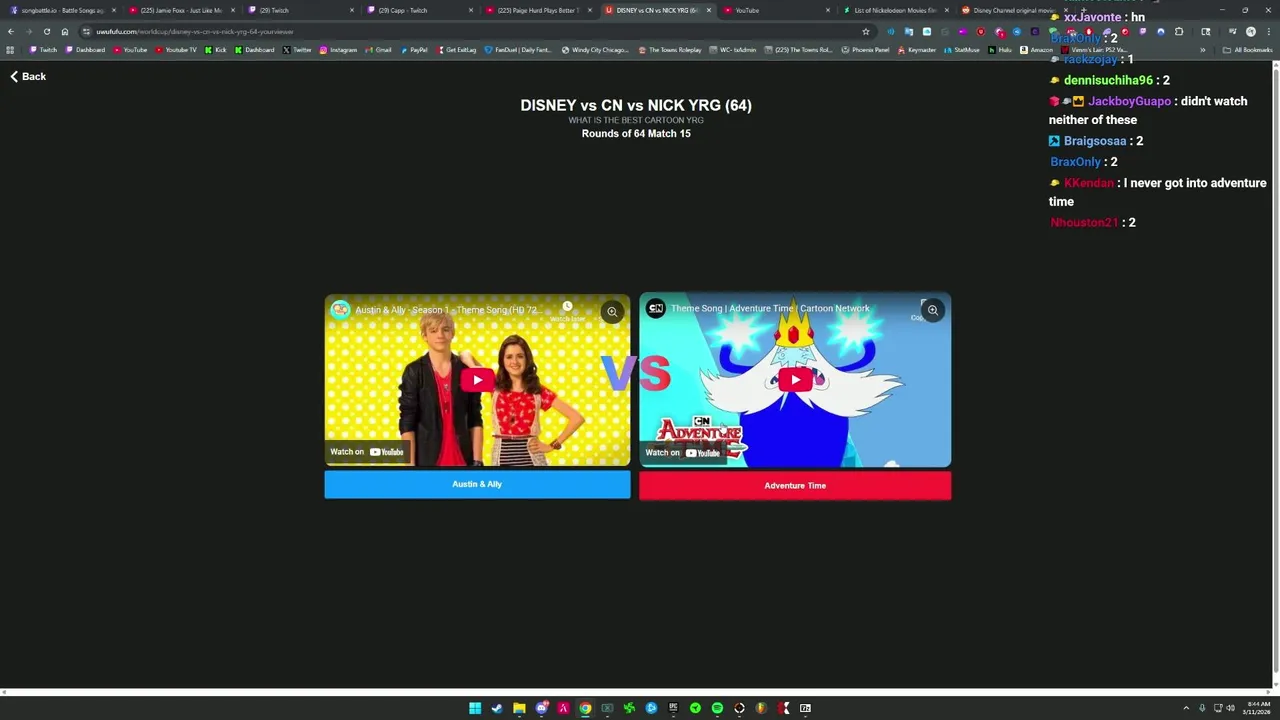Open Discord from the taskbar
The height and width of the screenshot is (720, 1280).
tap(541, 708)
